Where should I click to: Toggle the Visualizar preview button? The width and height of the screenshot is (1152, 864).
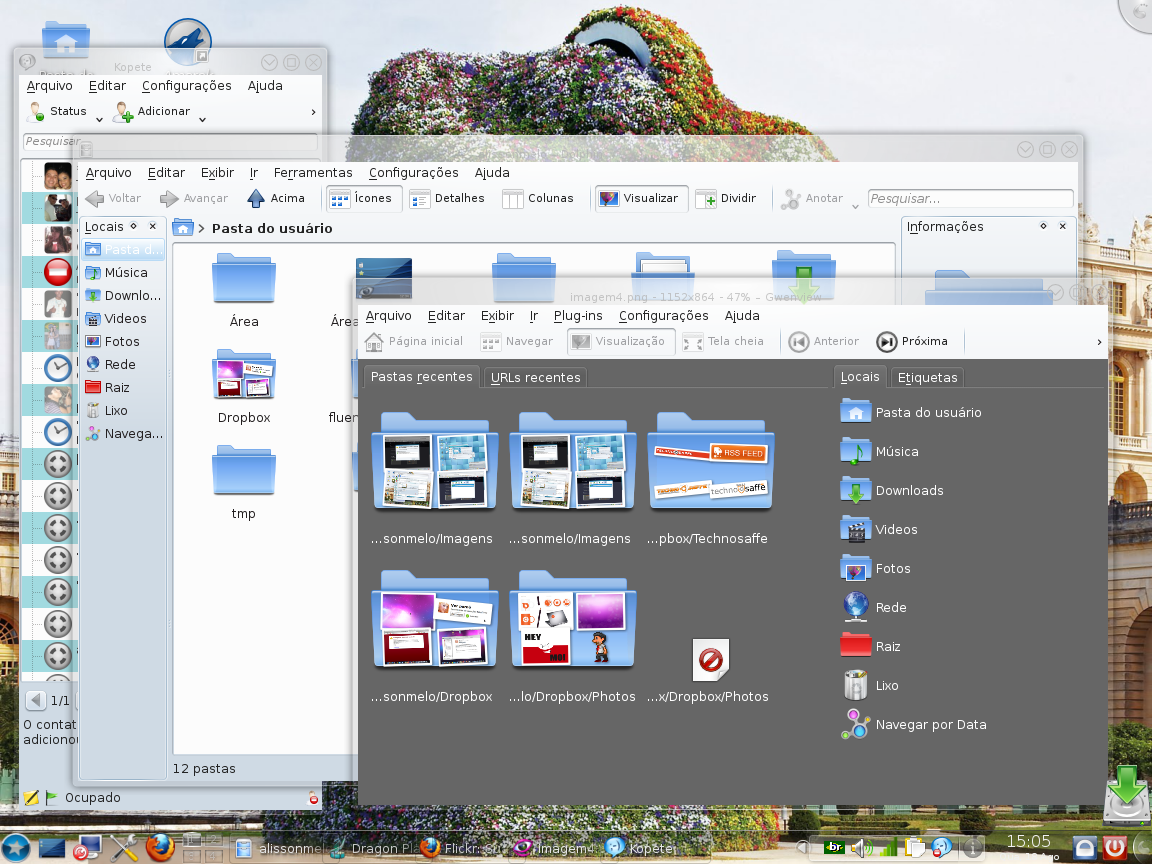(641, 198)
